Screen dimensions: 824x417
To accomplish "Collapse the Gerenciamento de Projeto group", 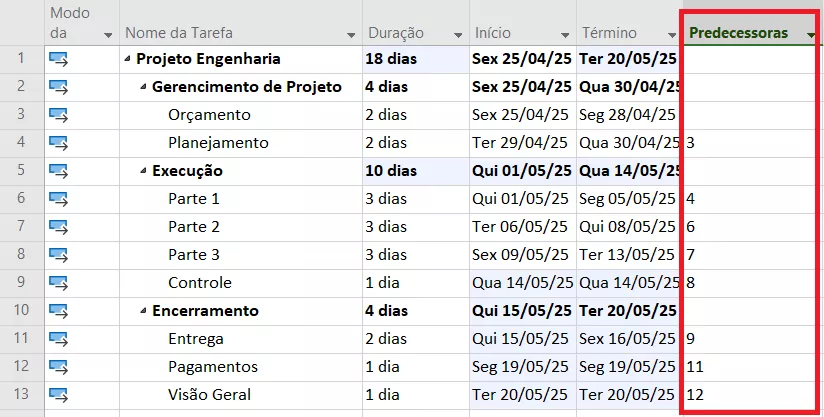I will click(144, 87).
